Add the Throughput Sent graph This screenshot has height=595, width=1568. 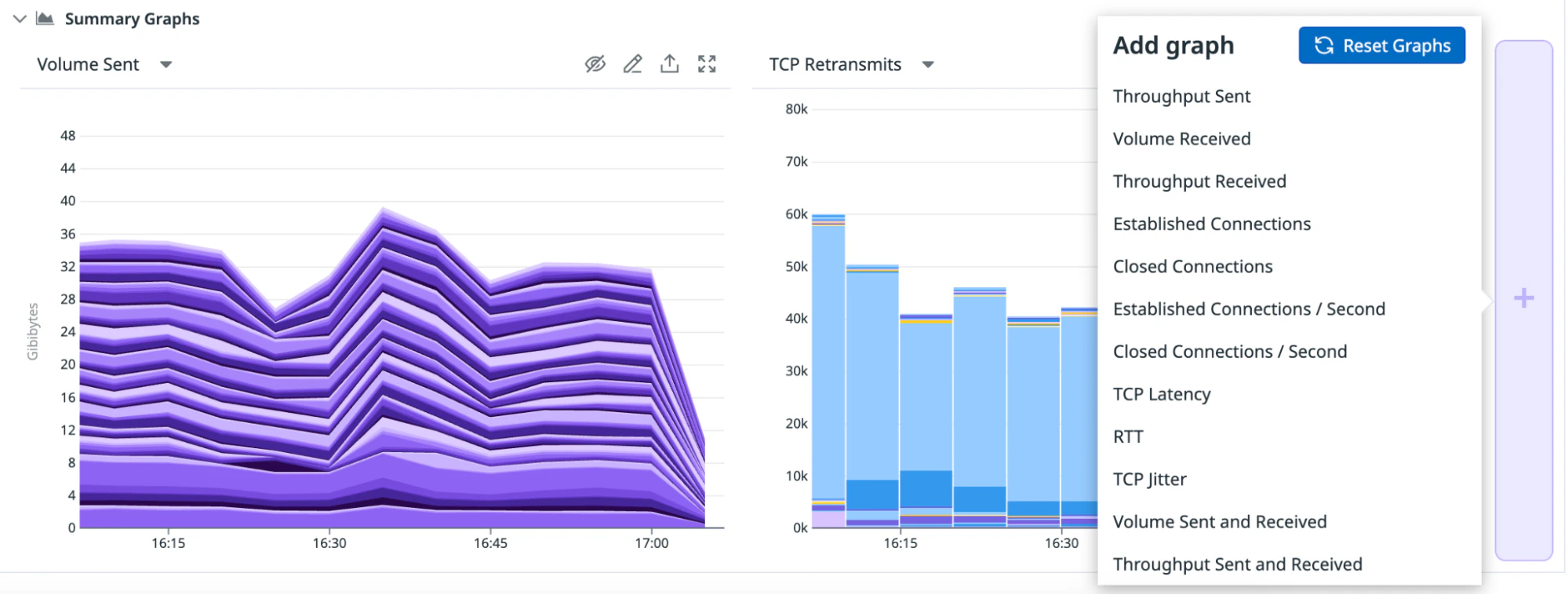click(x=1181, y=97)
